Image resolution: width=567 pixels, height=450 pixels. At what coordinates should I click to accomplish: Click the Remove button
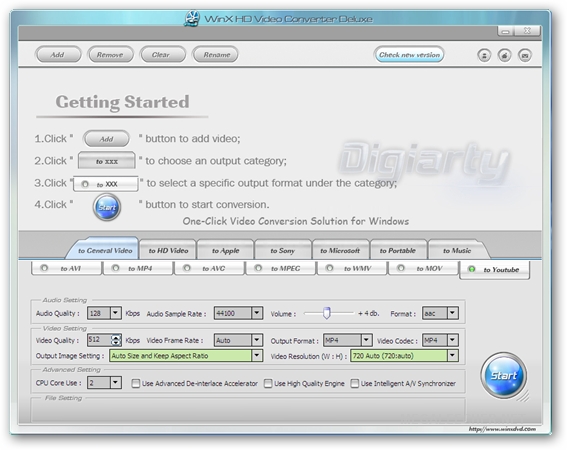click(x=110, y=55)
